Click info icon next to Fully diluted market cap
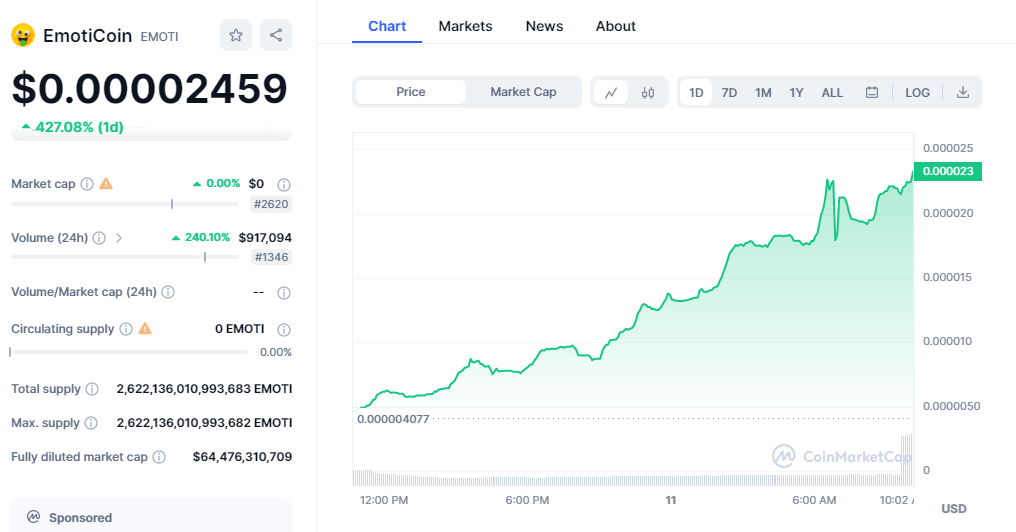This screenshot has height=532, width=1016. (x=159, y=457)
